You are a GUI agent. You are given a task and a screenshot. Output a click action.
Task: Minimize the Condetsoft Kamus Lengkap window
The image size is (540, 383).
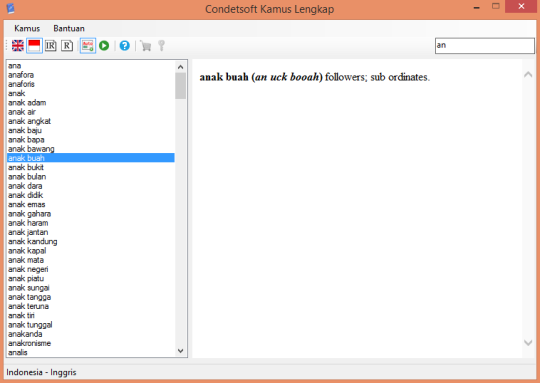coord(477,7)
